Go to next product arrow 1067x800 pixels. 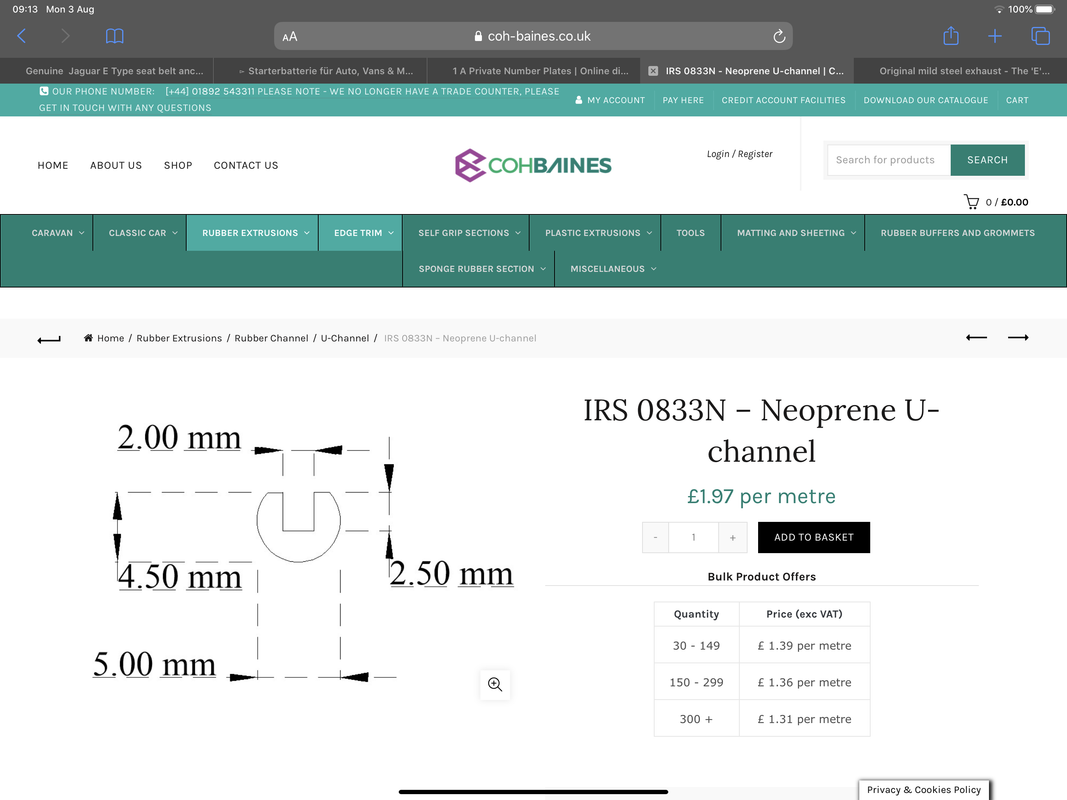pyautogui.click(x=1018, y=337)
